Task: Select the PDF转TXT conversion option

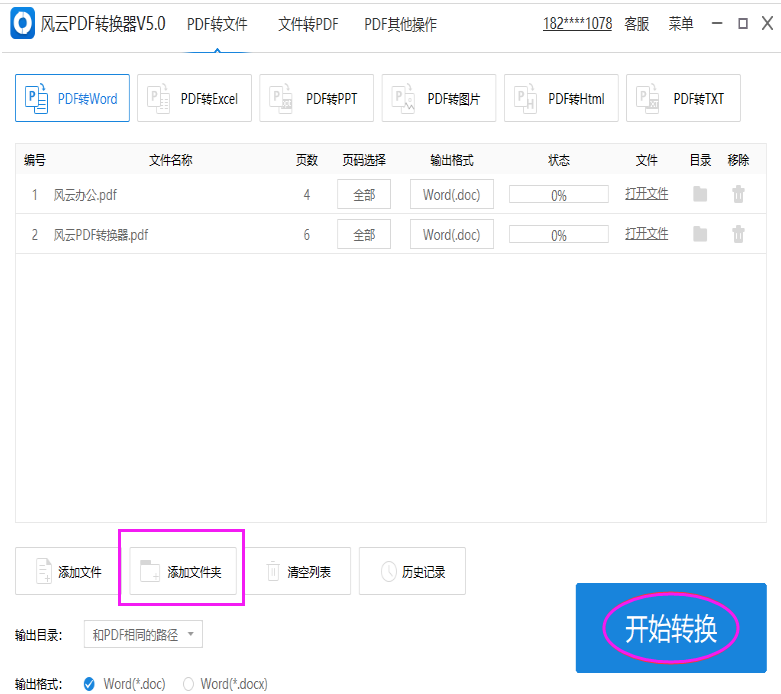Action: coord(683,98)
